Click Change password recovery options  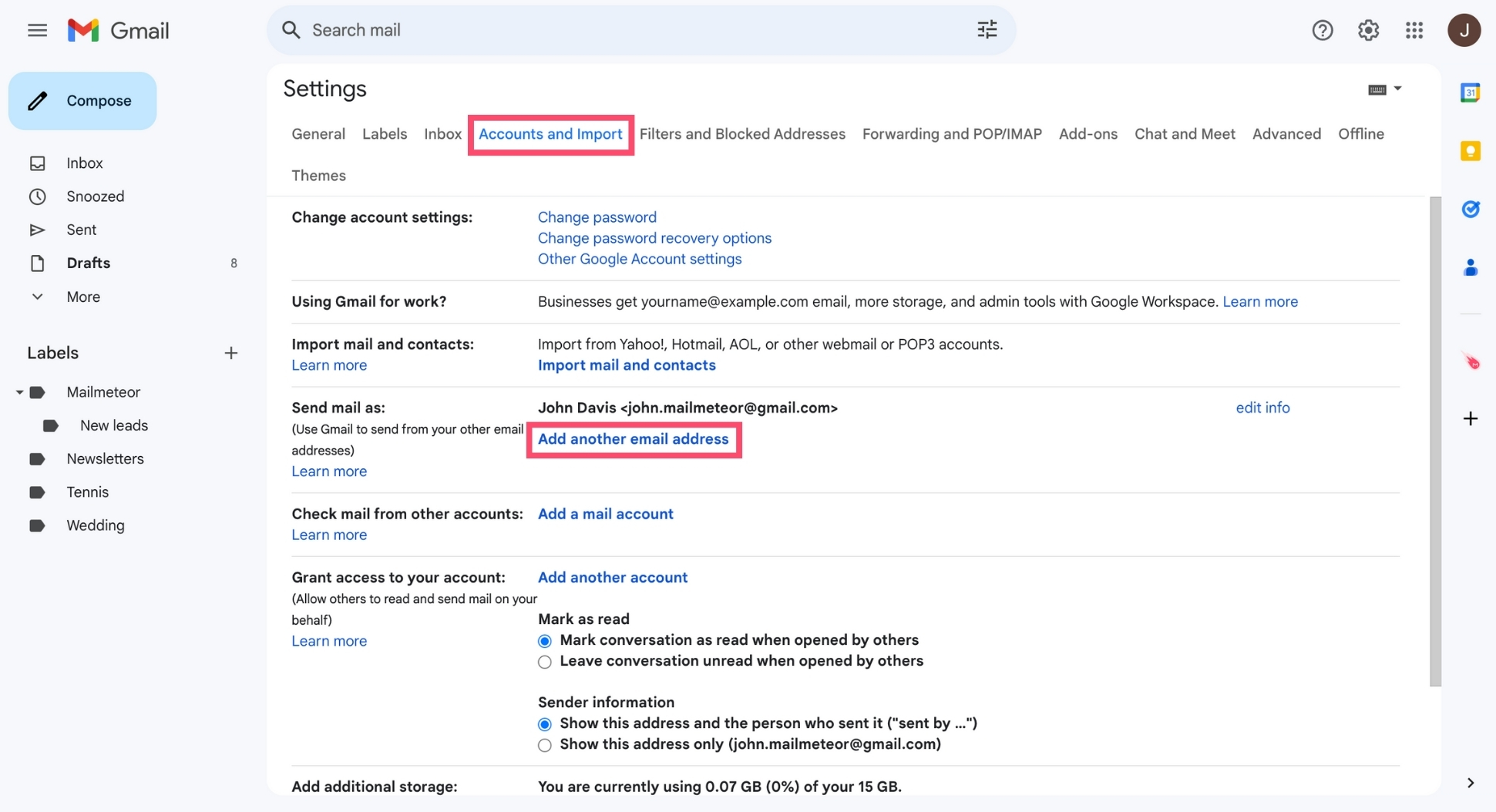click(654, 238)
